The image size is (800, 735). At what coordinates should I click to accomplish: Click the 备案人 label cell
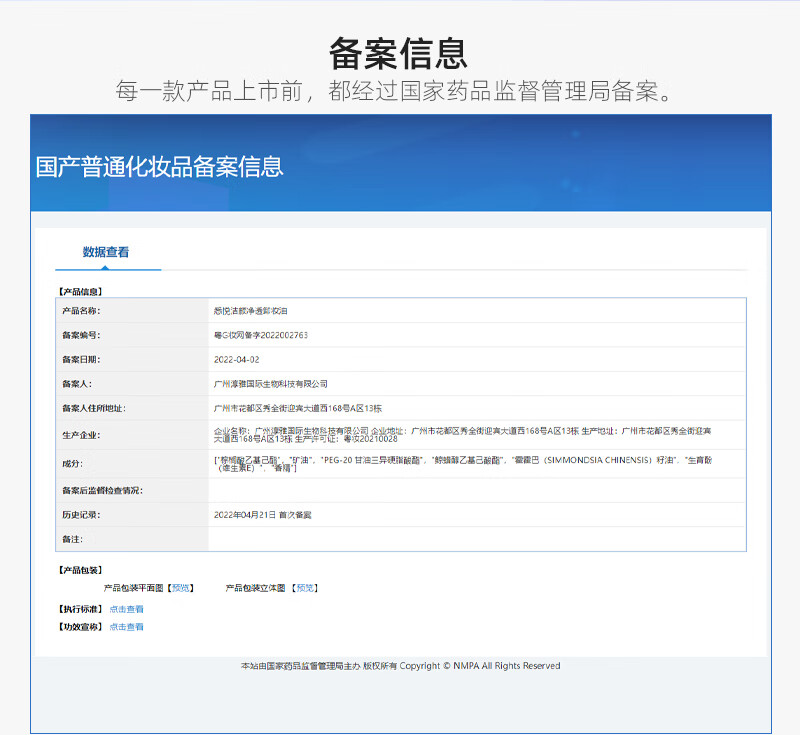[x=132, y=384]
